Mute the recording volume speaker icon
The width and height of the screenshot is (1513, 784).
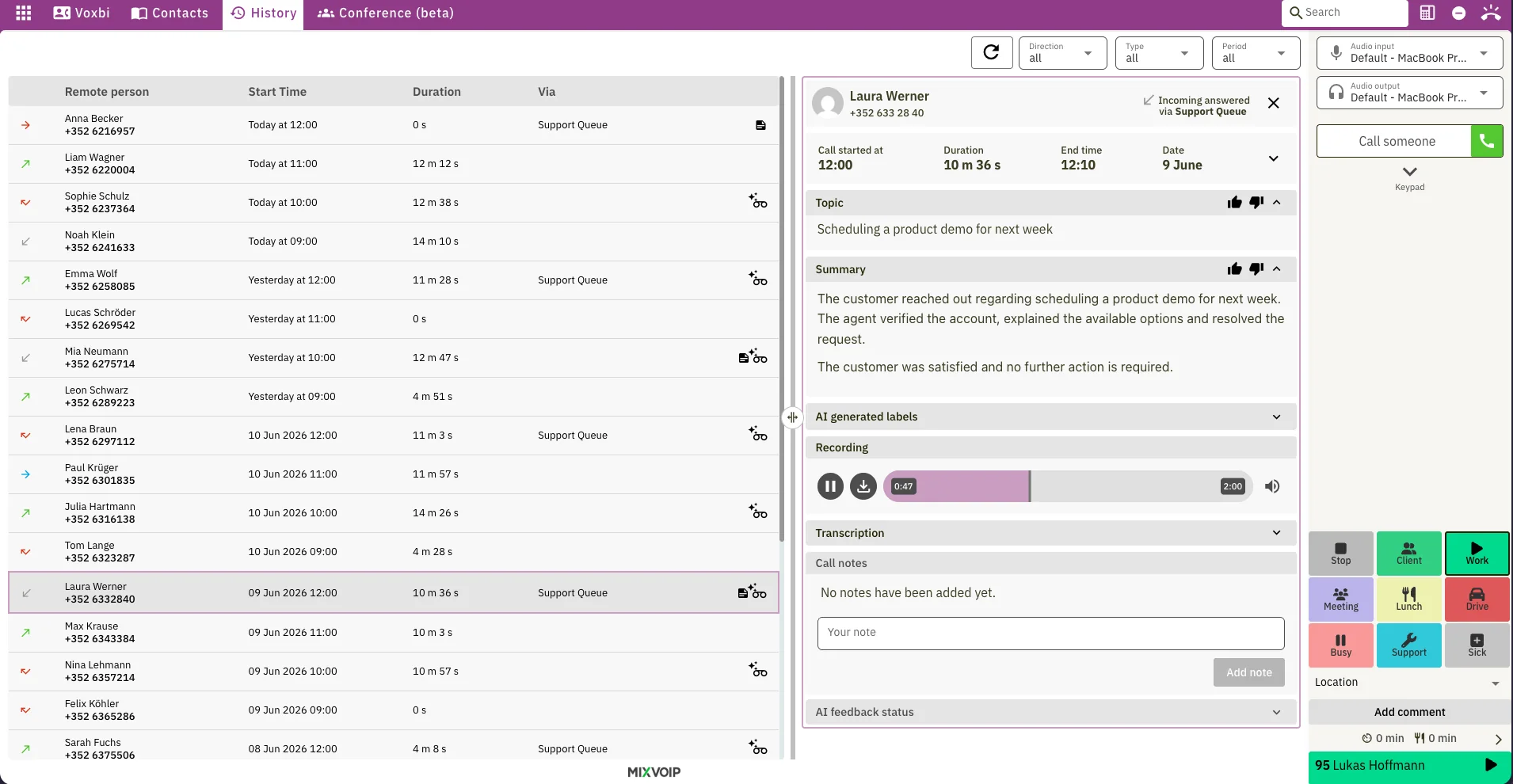coord(1272,486)
